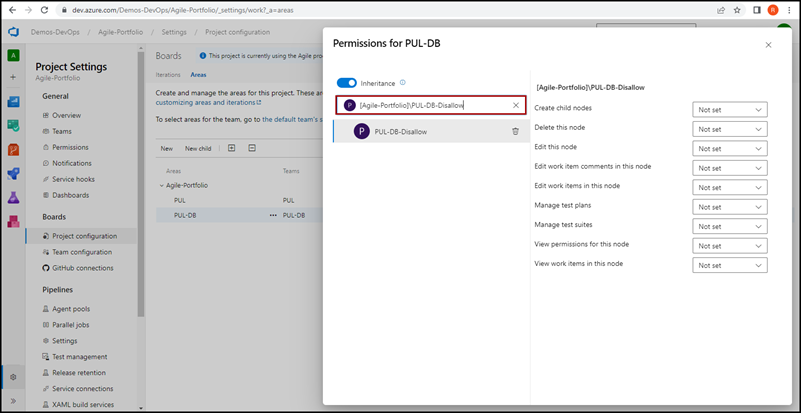Viewport: 801px width, 413px height.
Task: Clear the identity search field
Action: pyautogui.click(x=515, y=105)
